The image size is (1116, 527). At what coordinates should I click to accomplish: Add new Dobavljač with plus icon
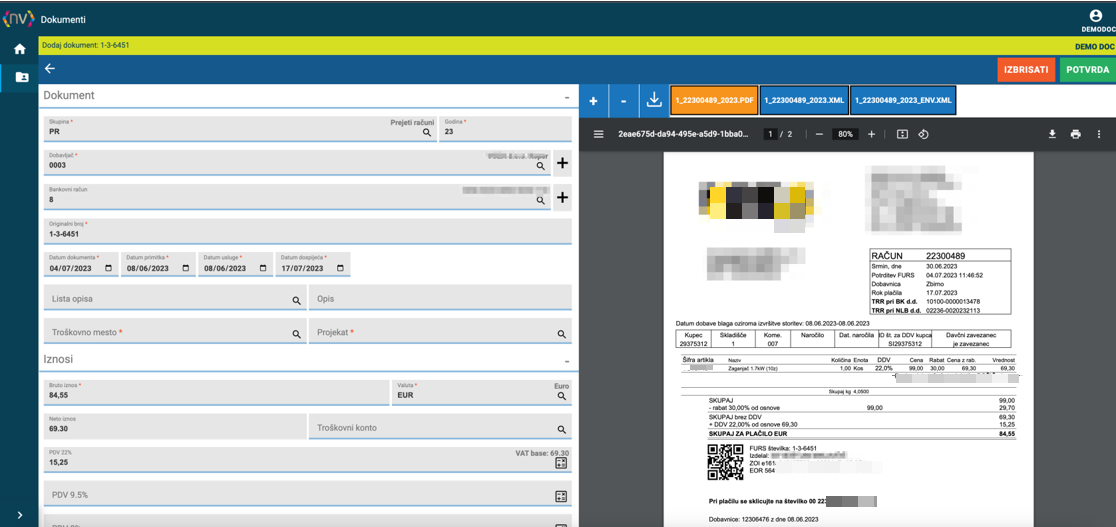[x=562, y=164]
